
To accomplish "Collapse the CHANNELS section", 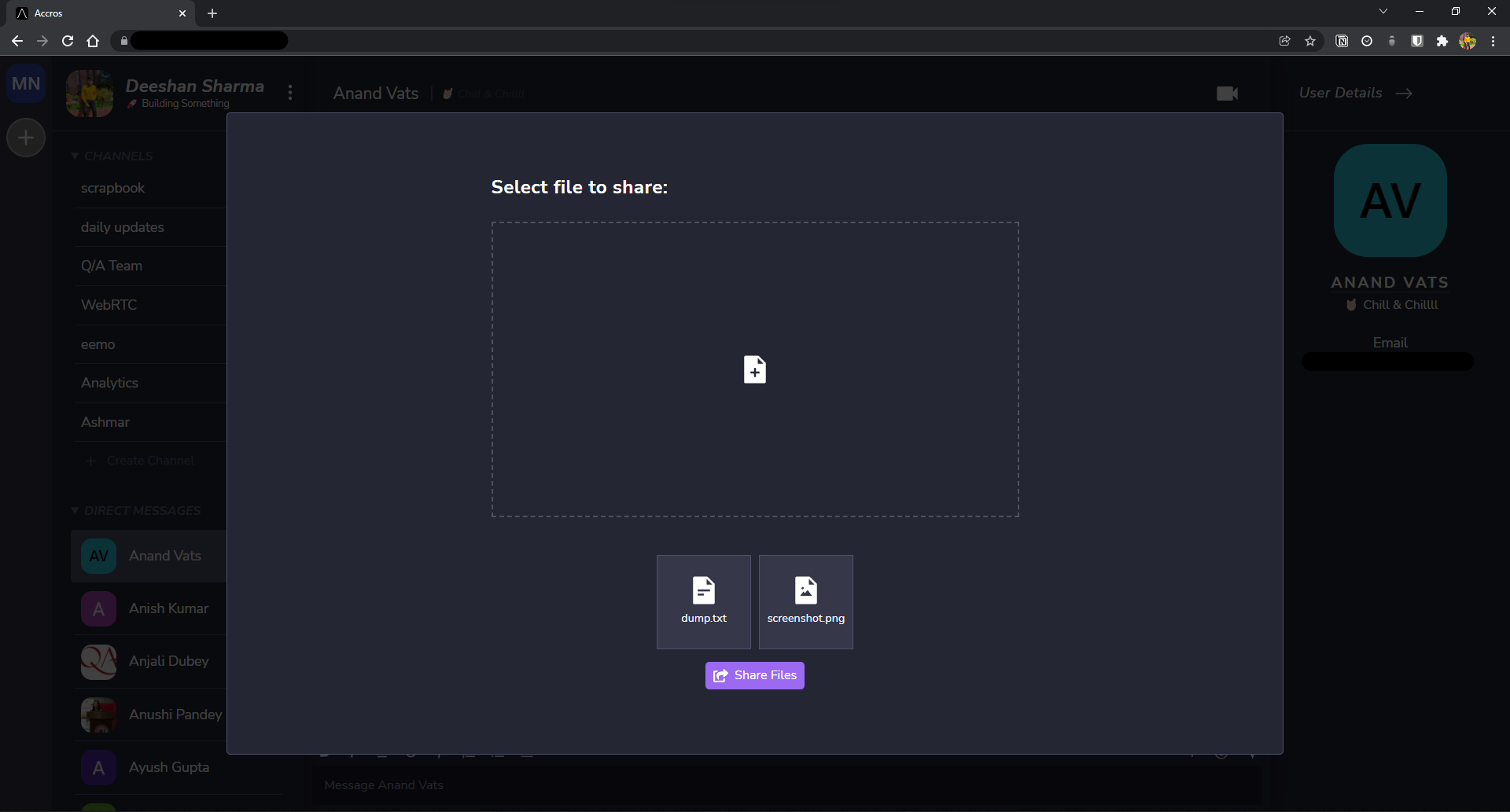I will click(x=75, y=156).
